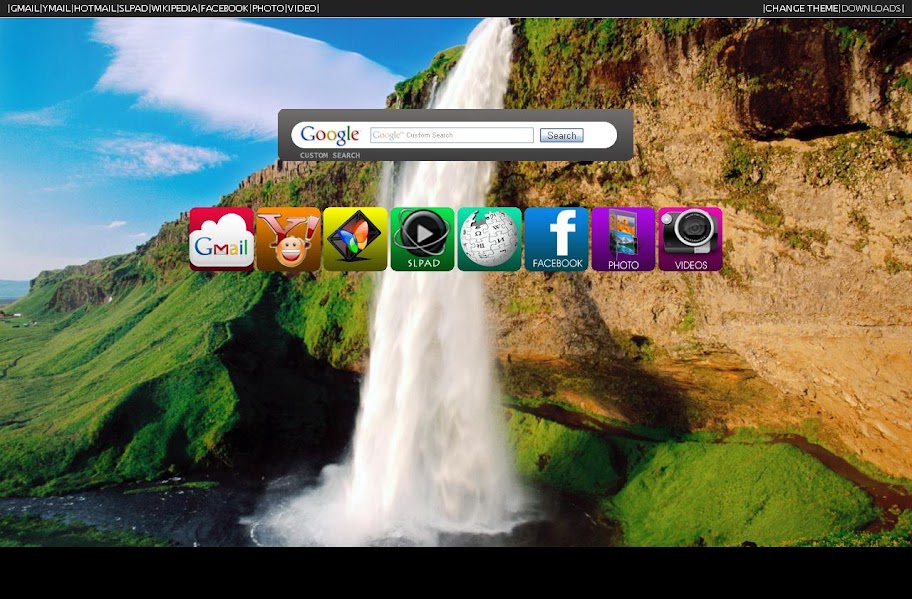Select PHOTO in the top bar
Screen dimensions: 912x599
click(268, 8)
